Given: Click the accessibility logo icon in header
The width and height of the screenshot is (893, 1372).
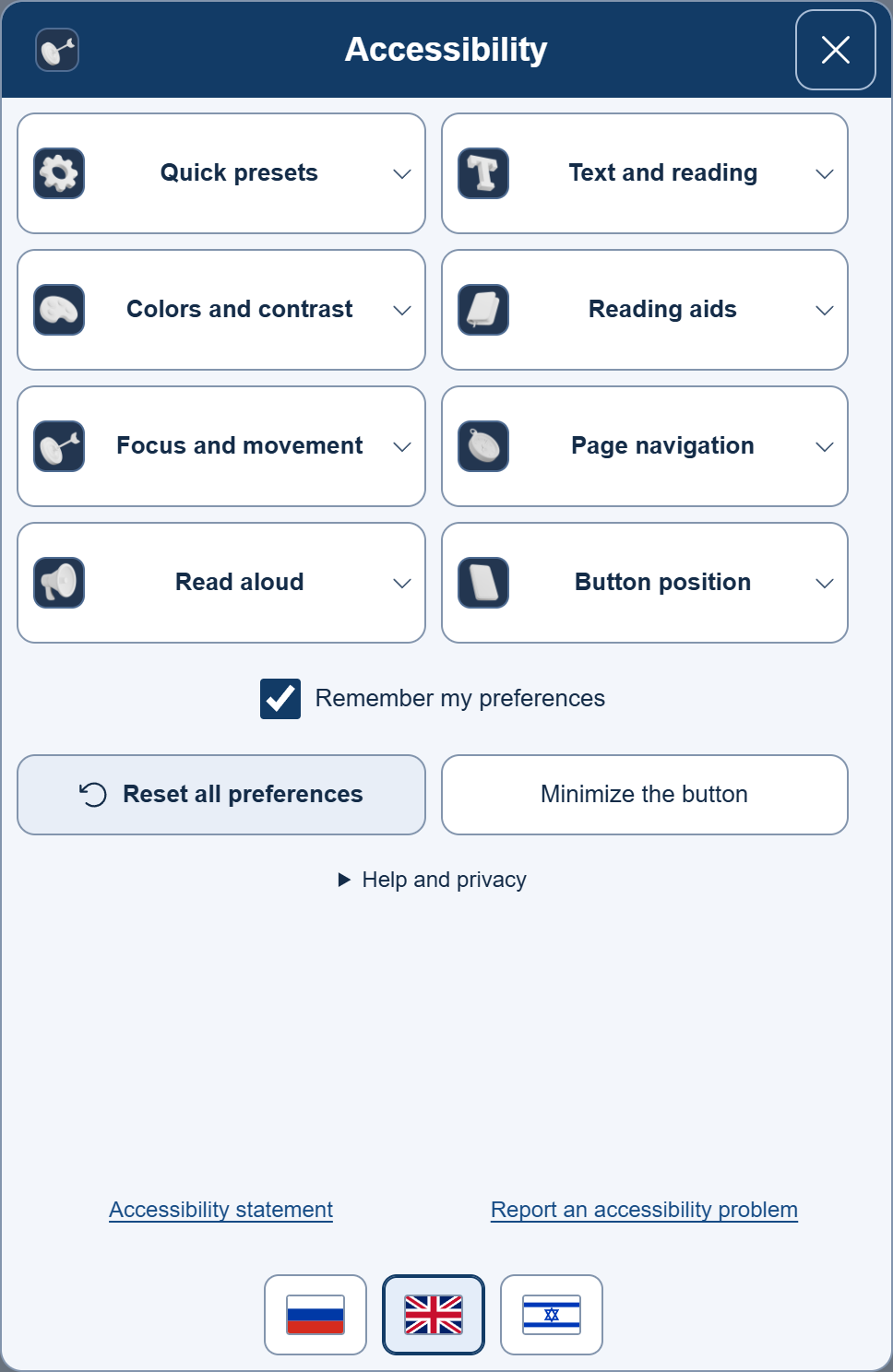Looking at the screenshot, I should (57, 50).
